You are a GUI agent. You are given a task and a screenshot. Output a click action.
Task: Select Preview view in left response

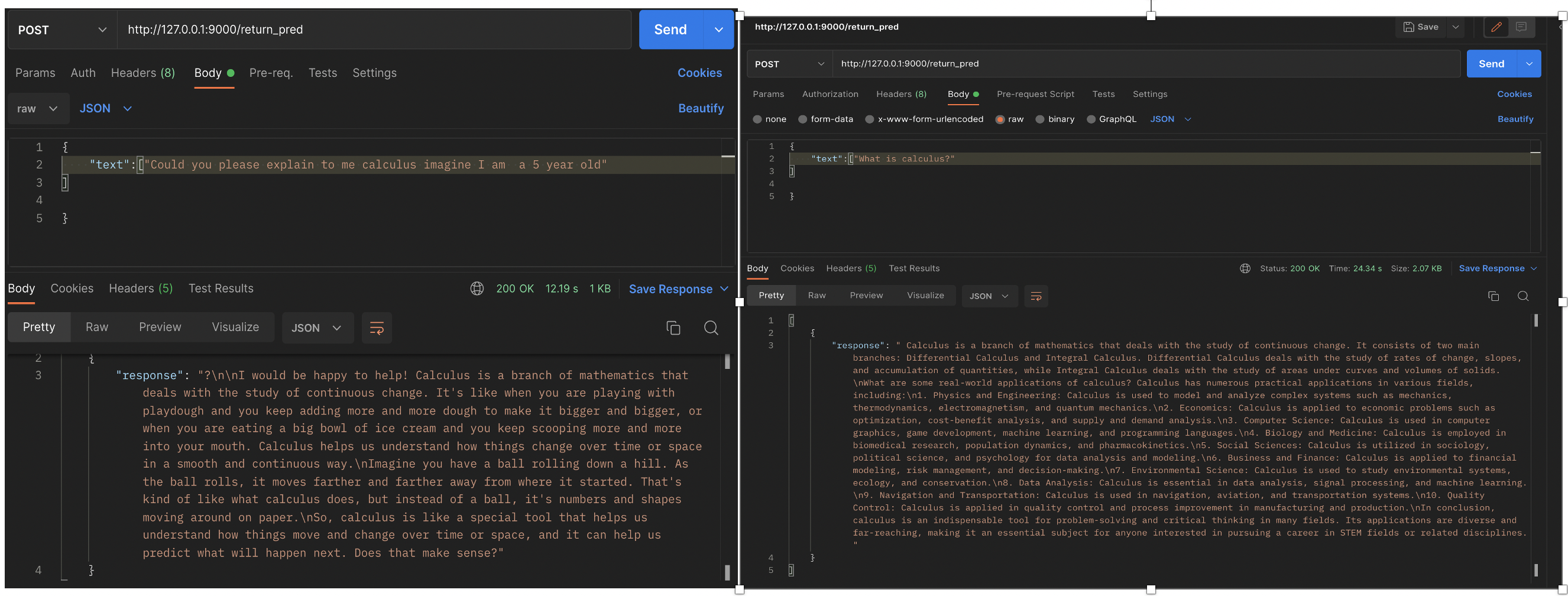160,327
